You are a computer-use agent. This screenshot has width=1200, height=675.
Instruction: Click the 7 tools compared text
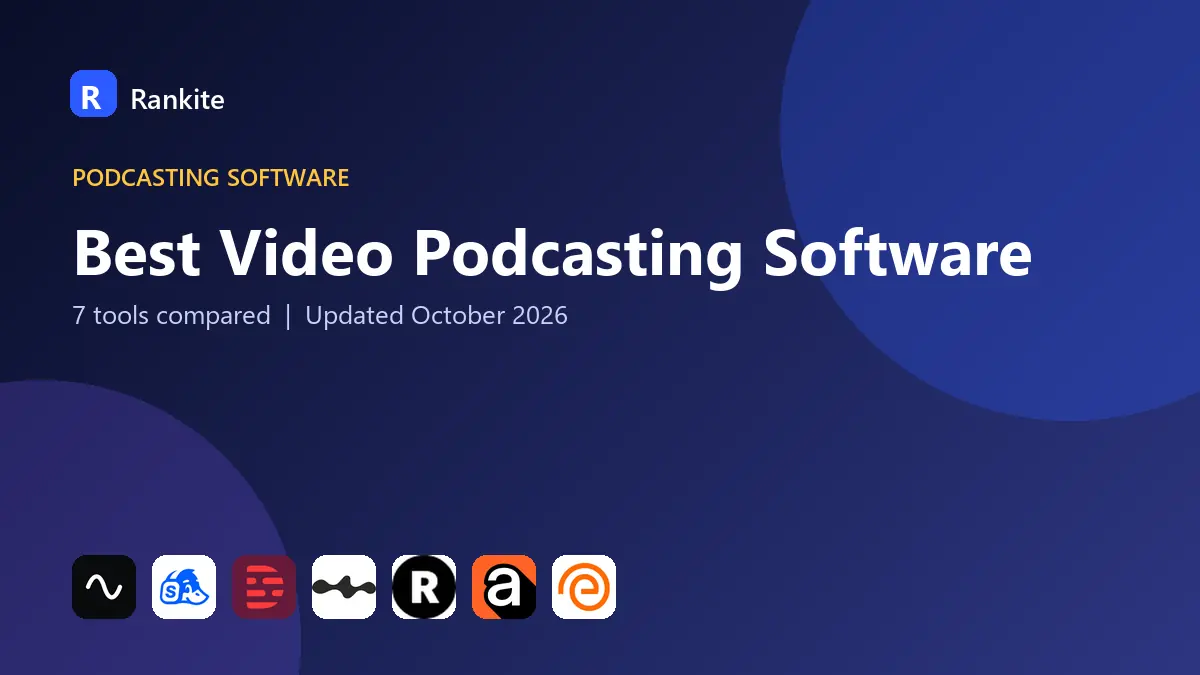coord(171,316)
